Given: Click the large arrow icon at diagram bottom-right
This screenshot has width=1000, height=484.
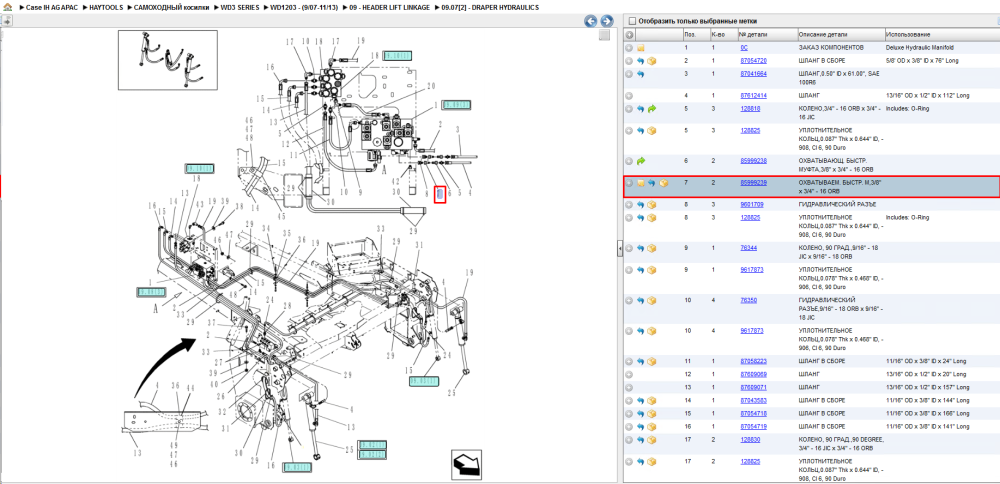Looking at the screenshot, I should [466, 464].
